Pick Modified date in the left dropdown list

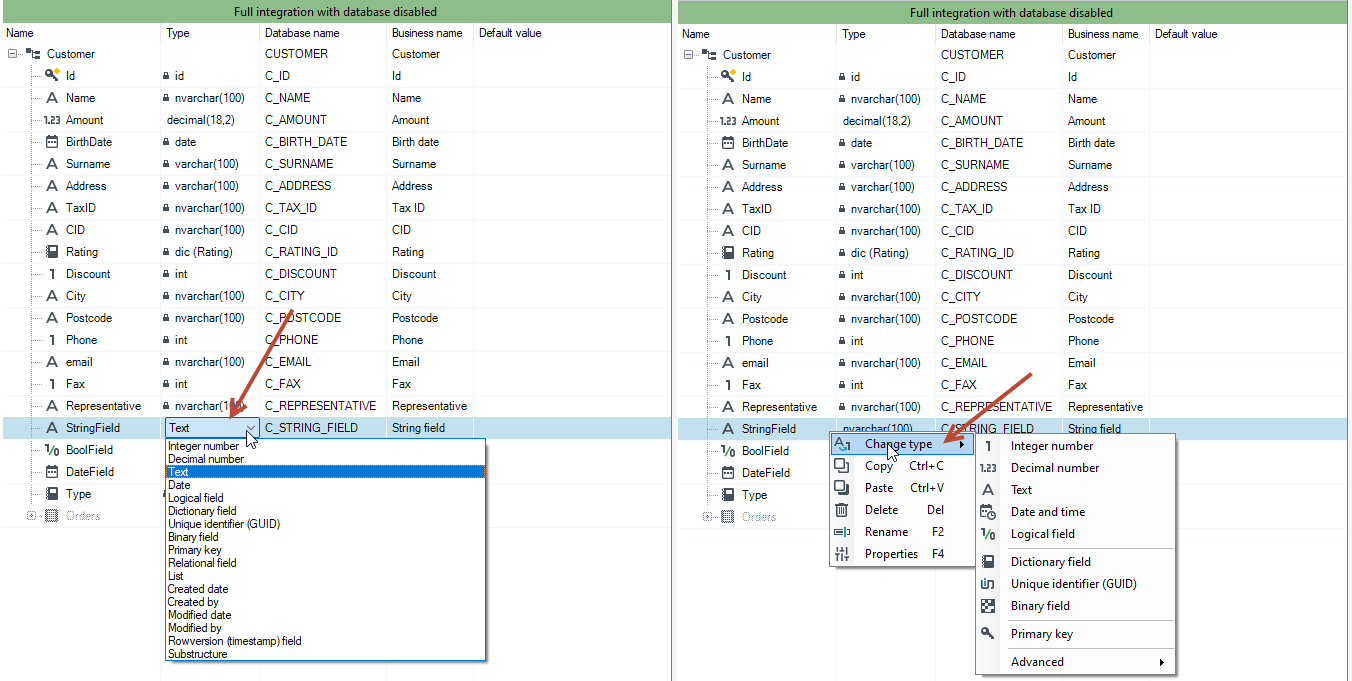(325, 615)
